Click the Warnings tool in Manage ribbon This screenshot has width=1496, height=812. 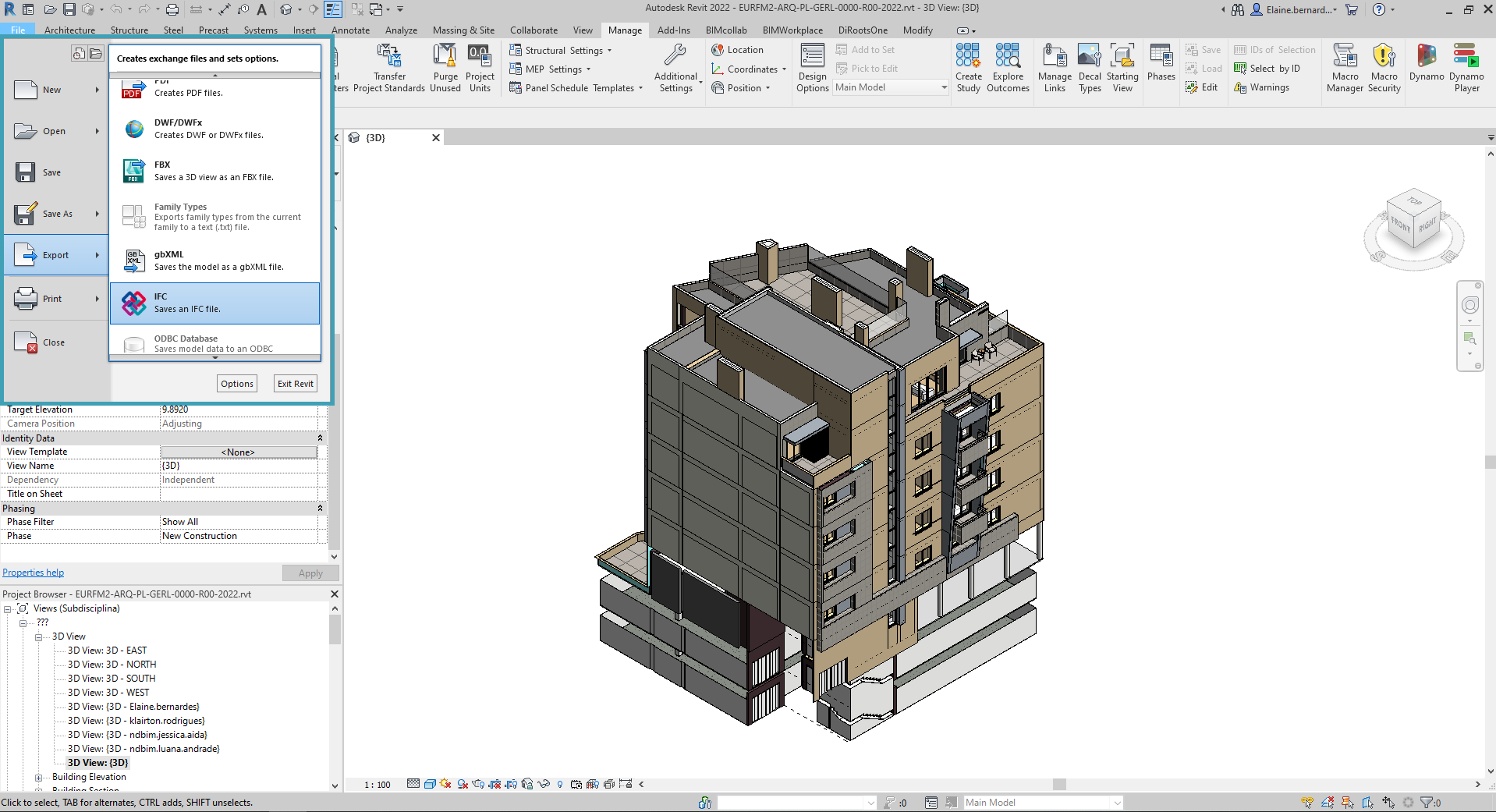[1265, 87]
